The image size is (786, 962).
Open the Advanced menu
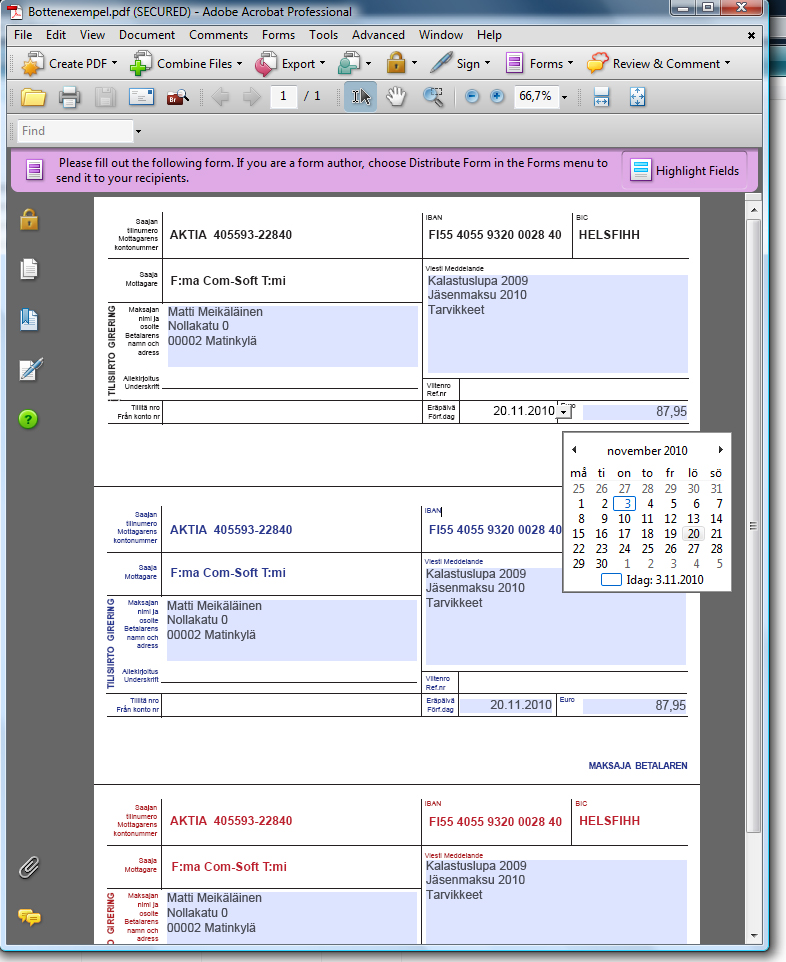point(378,35)
